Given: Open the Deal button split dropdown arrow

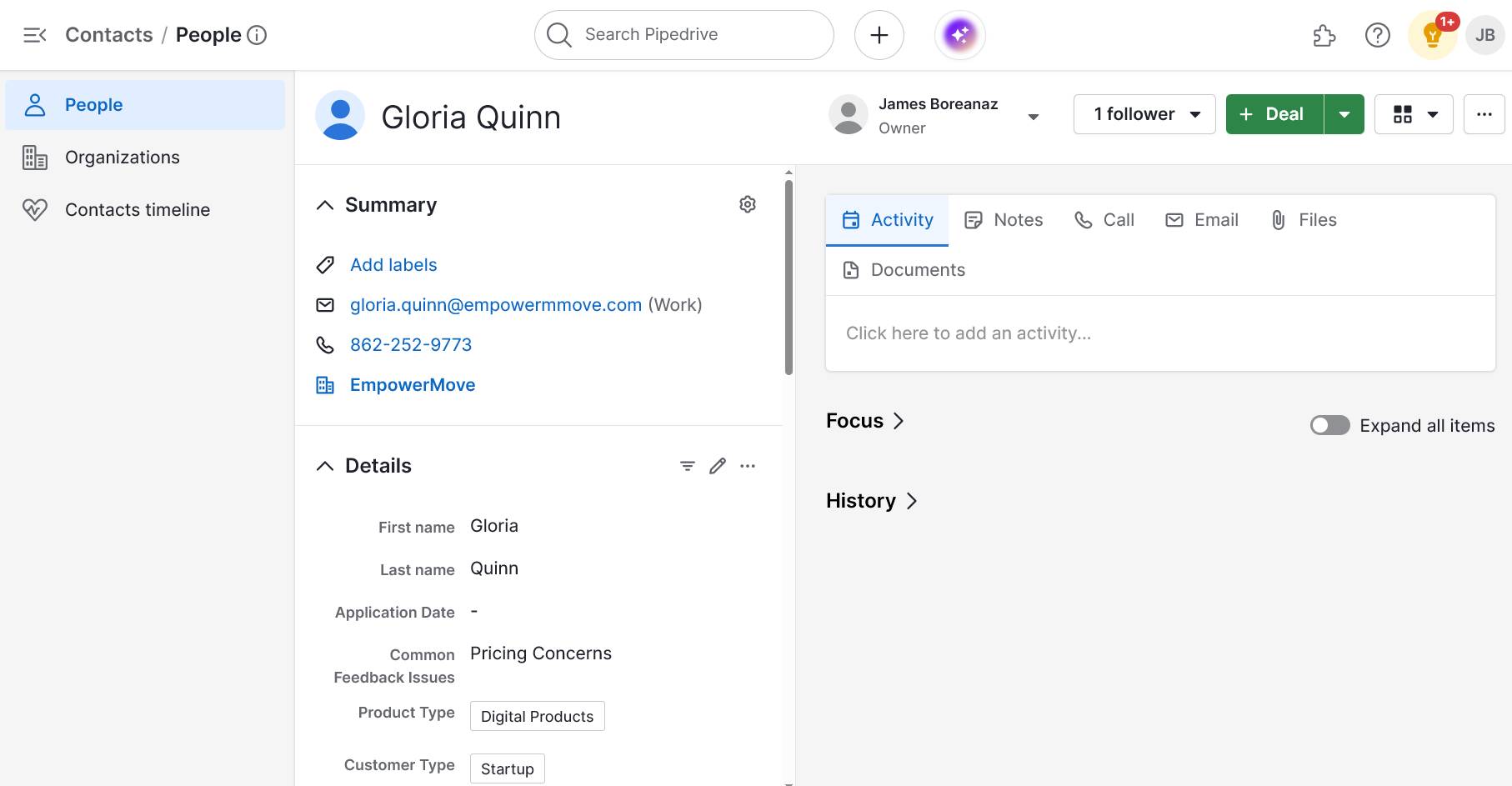Looking at the screenshot, I should coord(1344,113).
